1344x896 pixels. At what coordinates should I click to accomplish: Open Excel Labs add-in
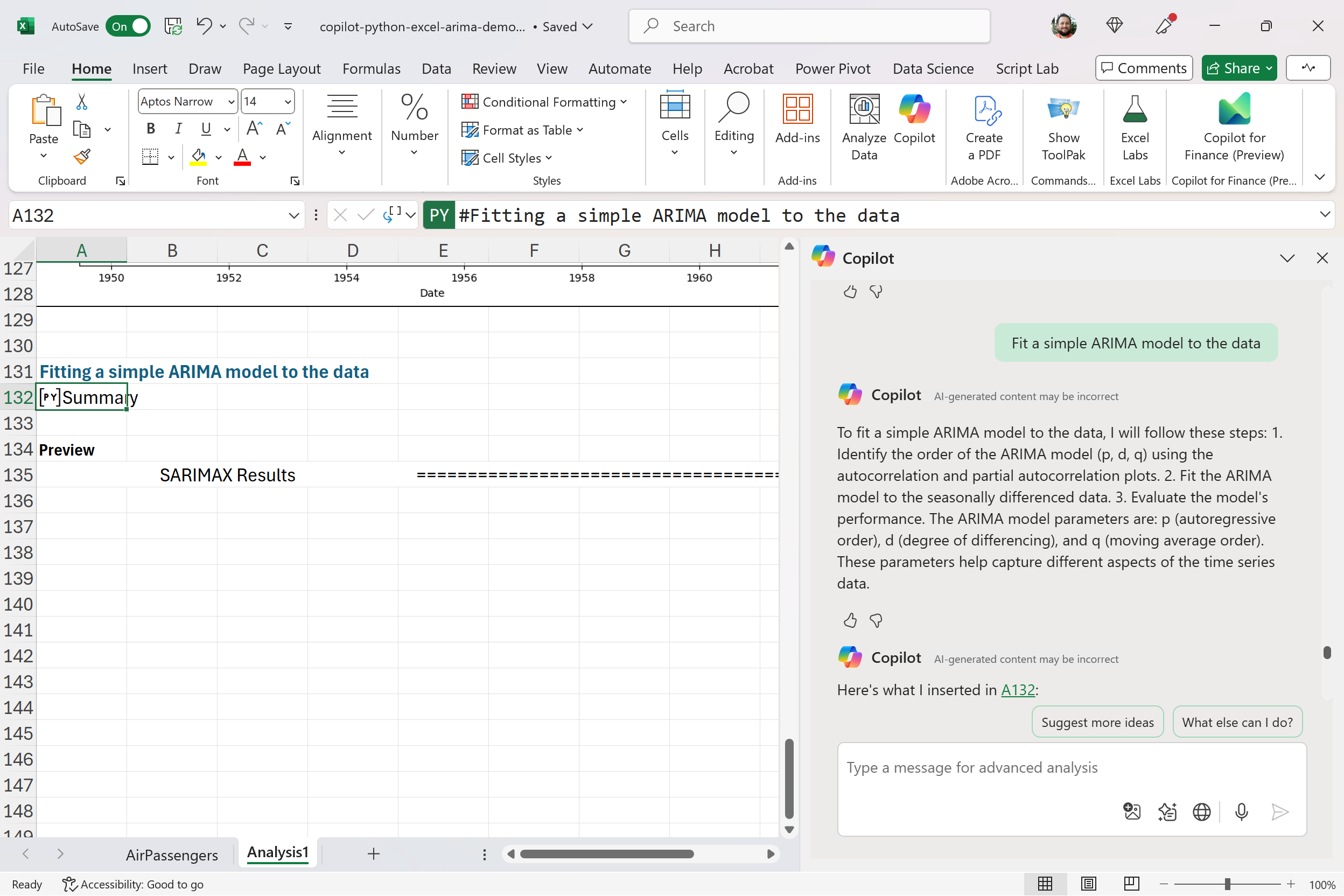click(1135, 127)
